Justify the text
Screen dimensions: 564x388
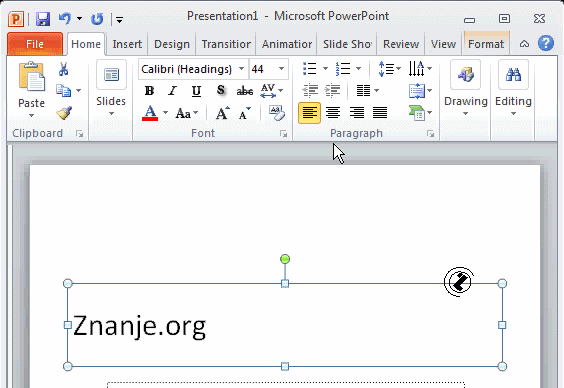point(380,113)
